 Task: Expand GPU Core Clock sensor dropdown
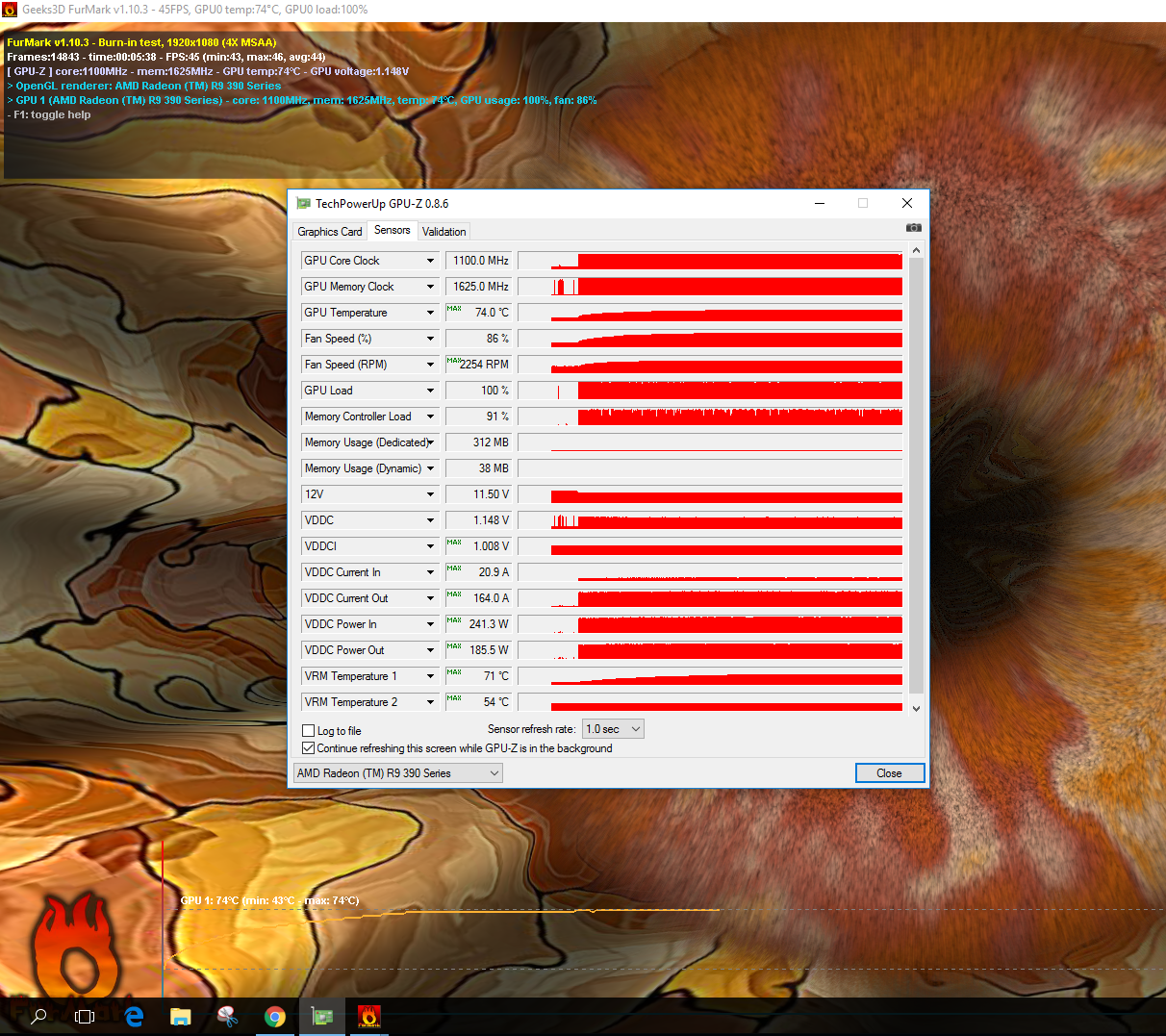[430, 261]
